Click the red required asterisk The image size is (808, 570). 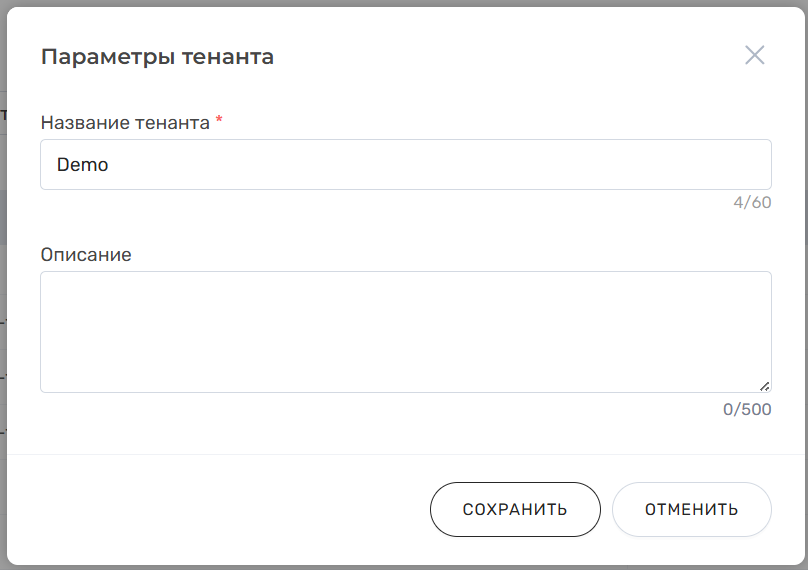point(219,121)
